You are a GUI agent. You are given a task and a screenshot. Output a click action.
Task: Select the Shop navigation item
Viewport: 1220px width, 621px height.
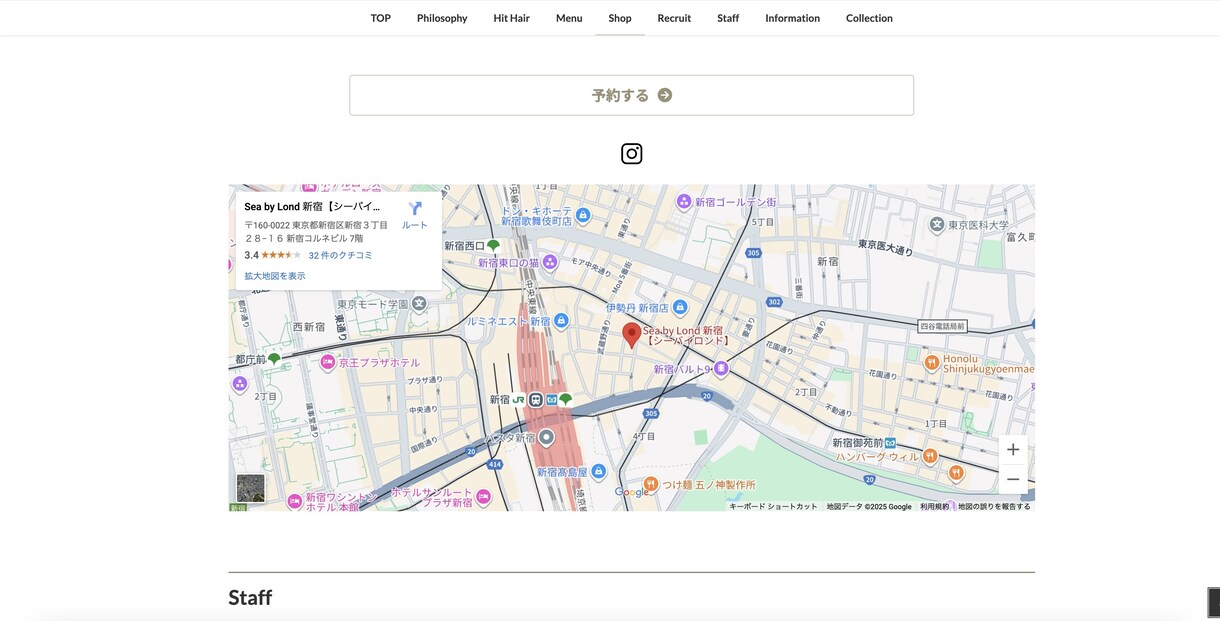620,18
